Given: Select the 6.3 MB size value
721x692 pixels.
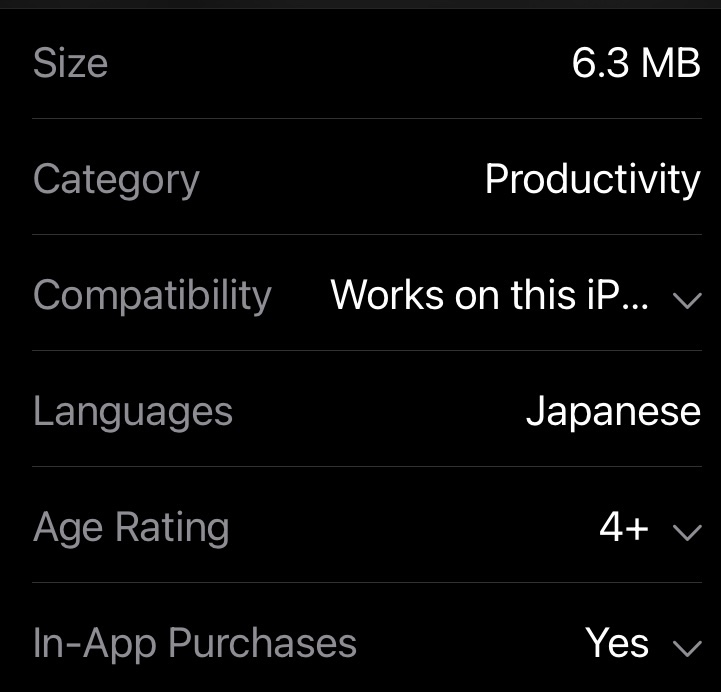Looking at the screenshot, I should coord(635,63).
